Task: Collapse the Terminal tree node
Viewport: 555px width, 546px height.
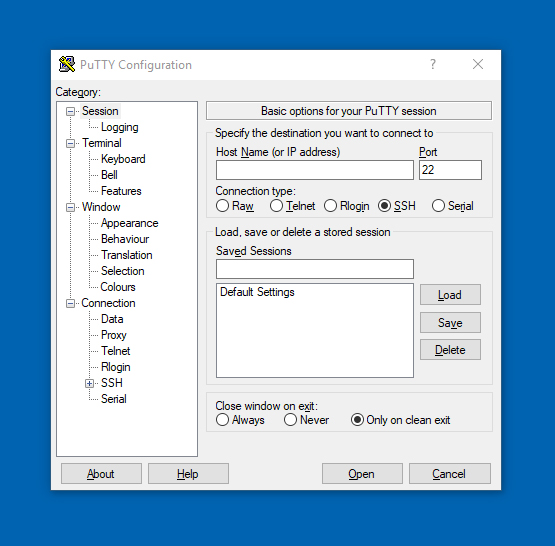Action: (x=70, y=143)
